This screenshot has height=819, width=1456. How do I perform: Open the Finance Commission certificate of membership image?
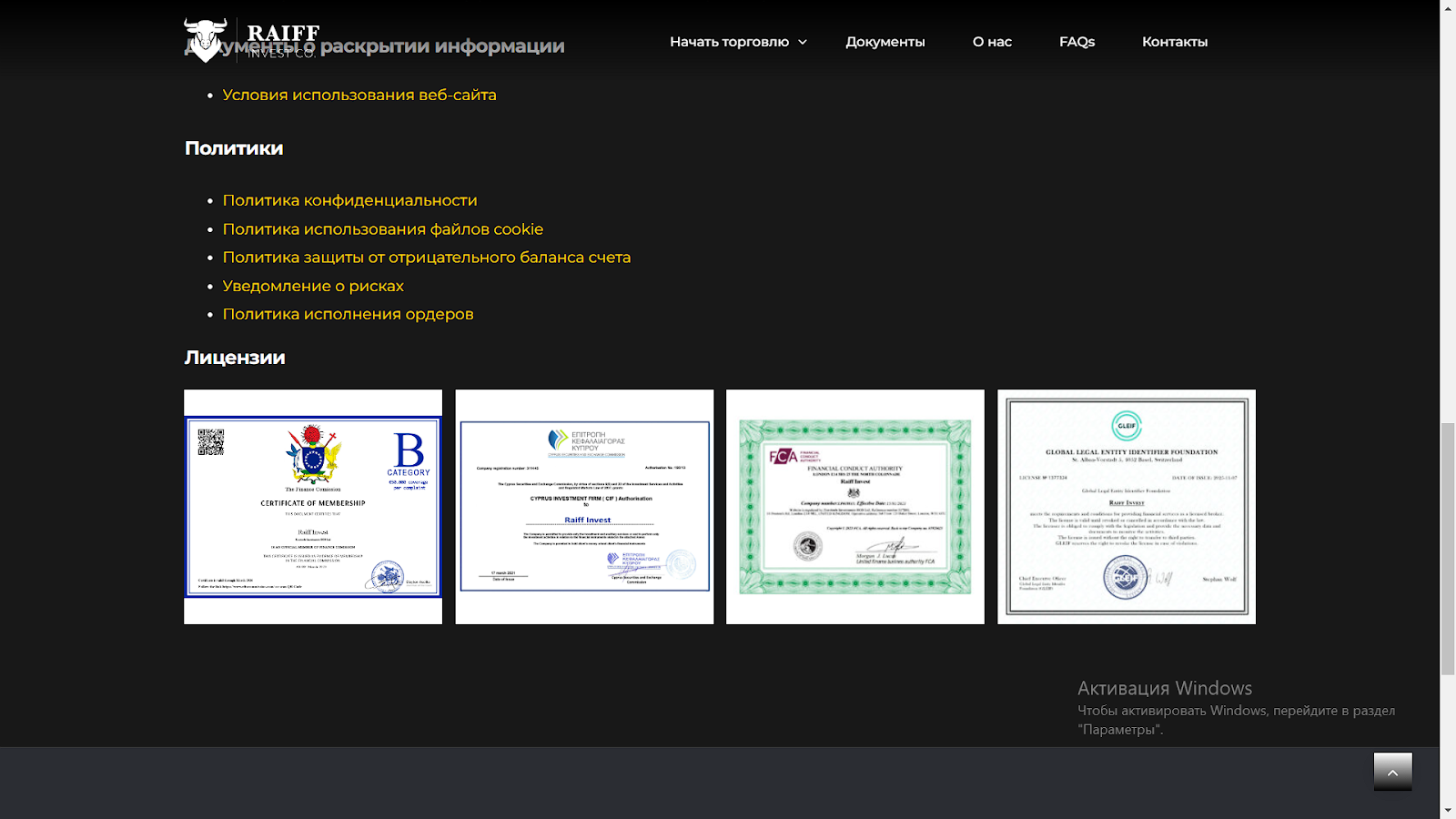point(313,507)
